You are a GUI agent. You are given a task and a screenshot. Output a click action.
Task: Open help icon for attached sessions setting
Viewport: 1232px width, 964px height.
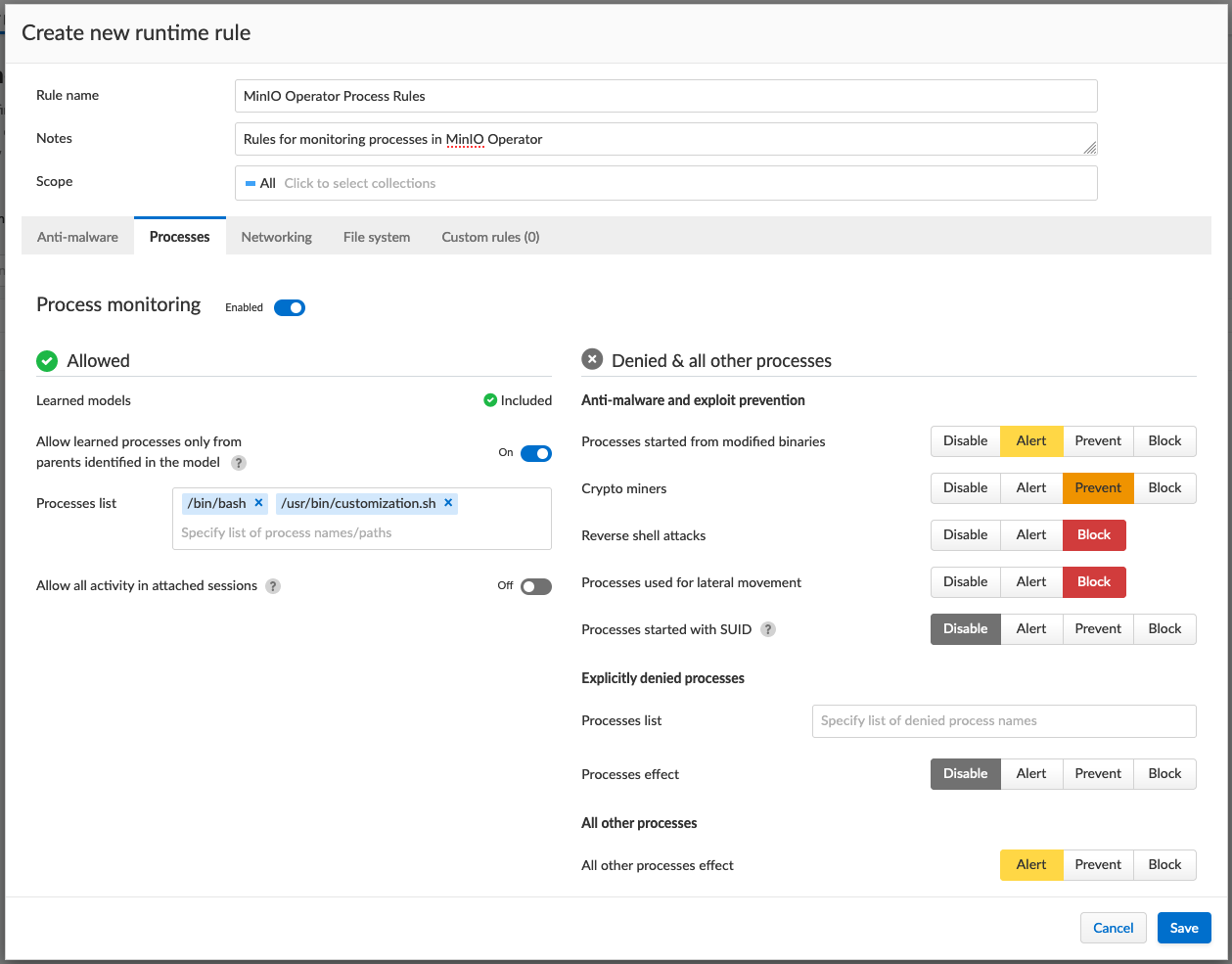[x=273, y=586]
